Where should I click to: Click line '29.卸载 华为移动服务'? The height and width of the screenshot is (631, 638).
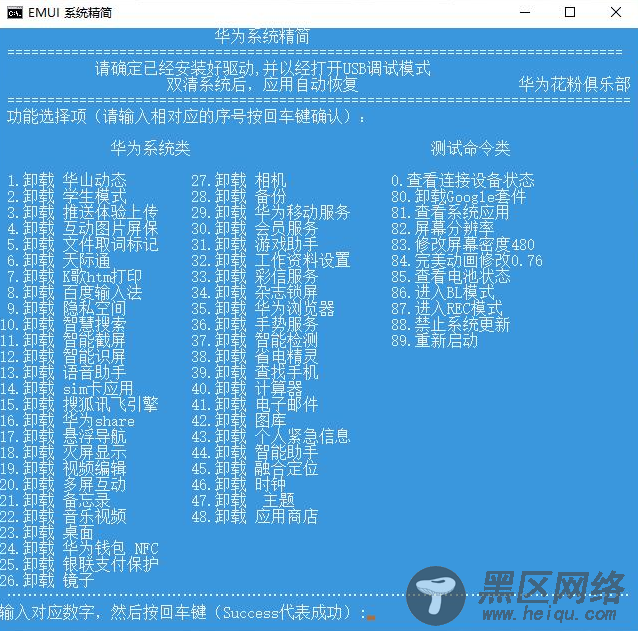click(271, 213)
